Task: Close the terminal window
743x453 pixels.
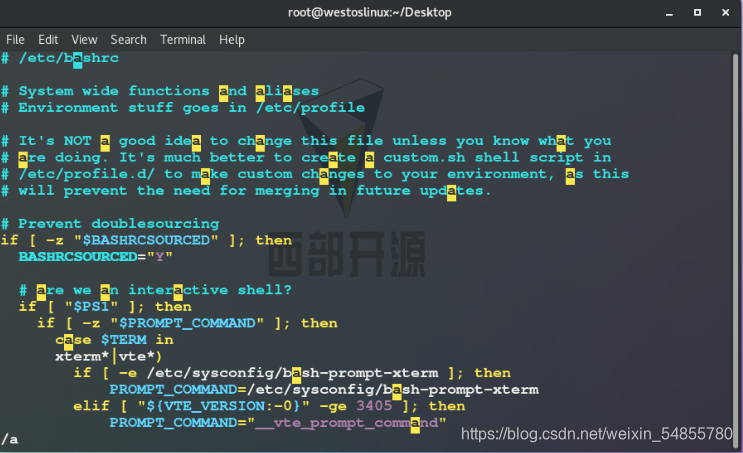Action: tap(725, 13)
